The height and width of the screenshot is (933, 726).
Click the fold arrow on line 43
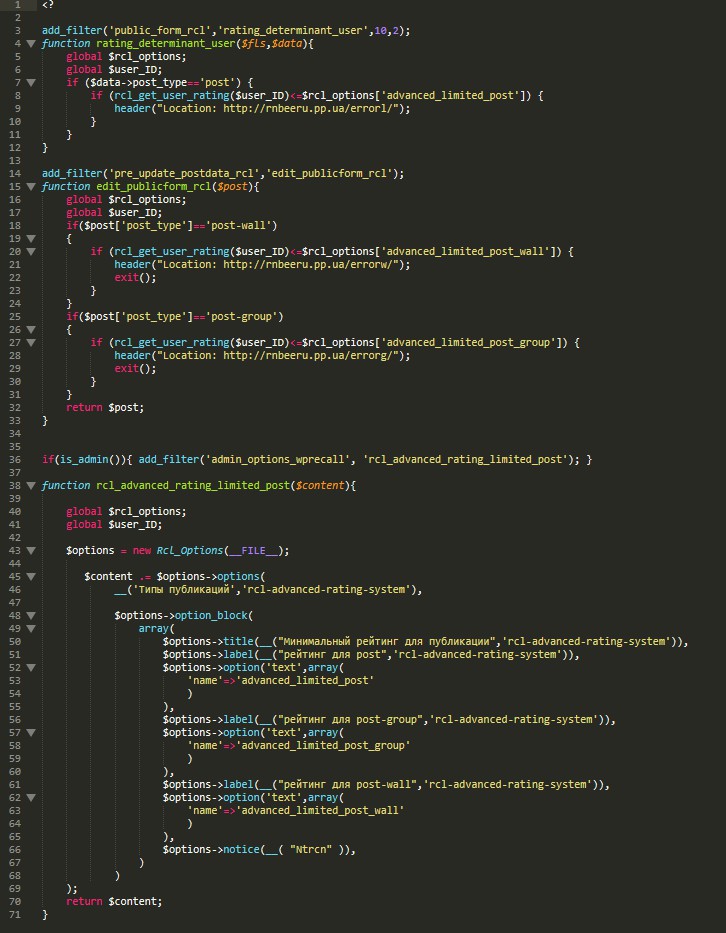click(31, 550)
